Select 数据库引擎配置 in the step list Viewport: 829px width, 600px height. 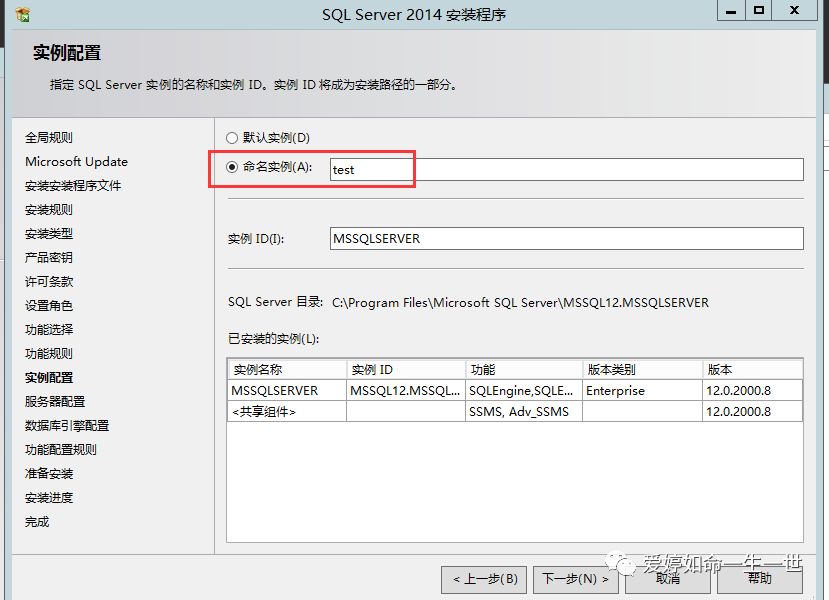67,426
